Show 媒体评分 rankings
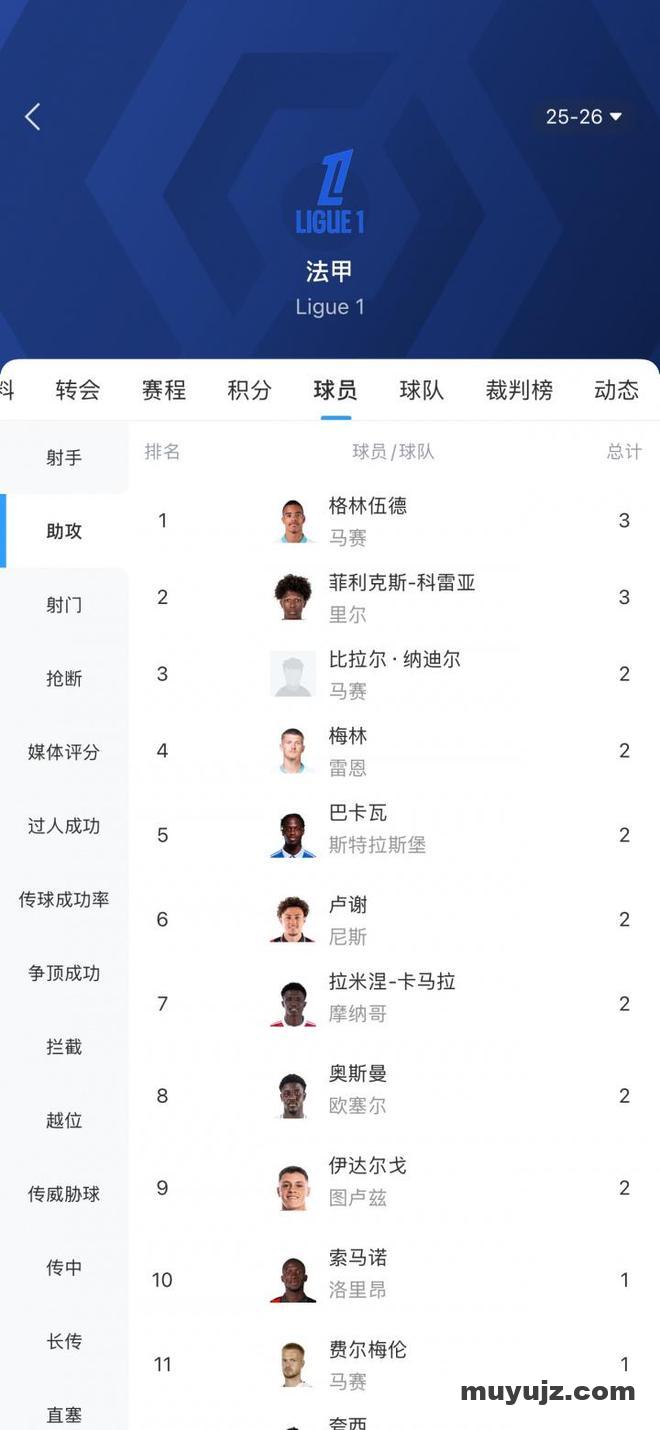This screenshot has height=1430, width=660. pos(64,752)
